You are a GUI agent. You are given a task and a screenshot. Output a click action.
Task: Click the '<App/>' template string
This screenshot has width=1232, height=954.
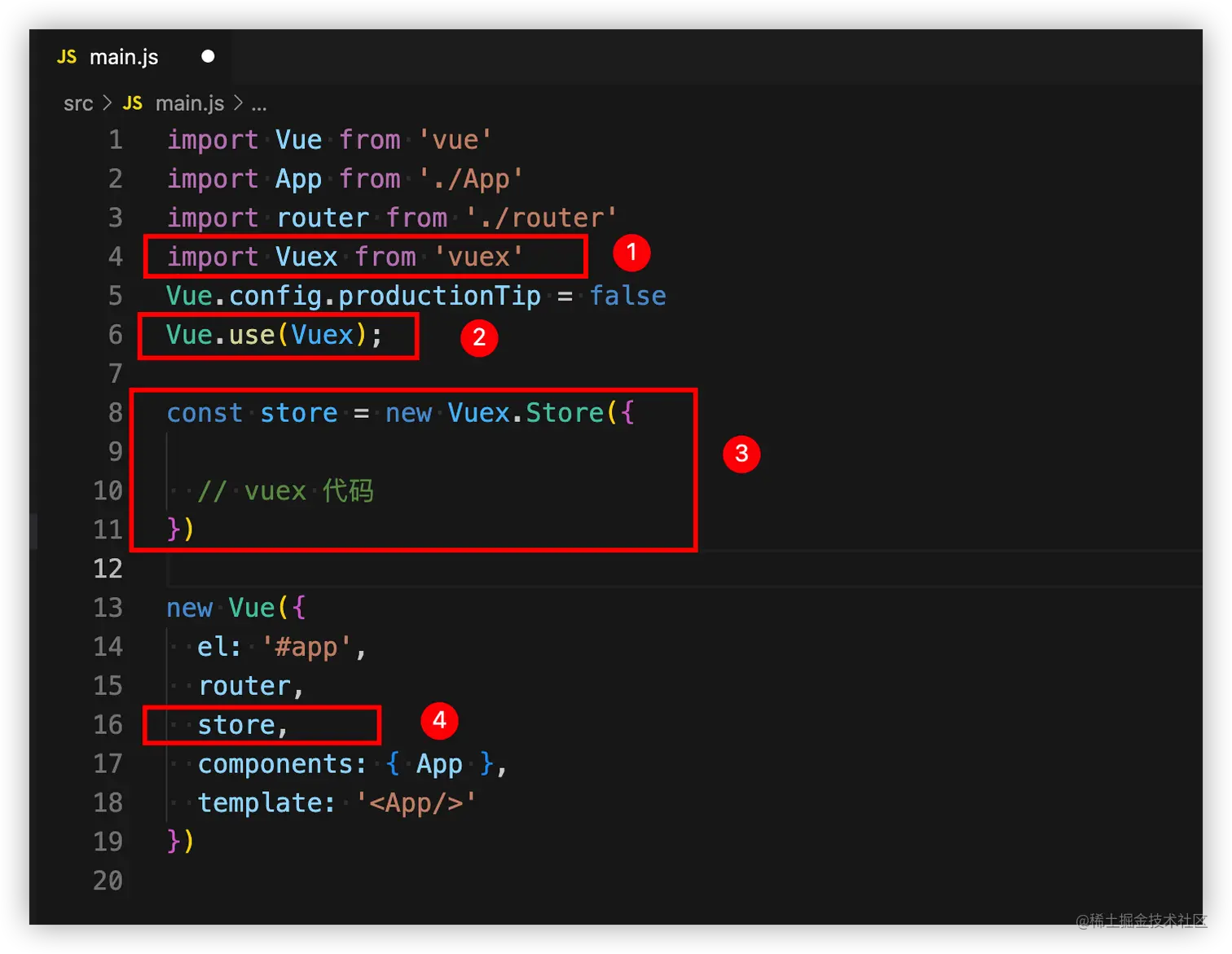pos(416,803)
